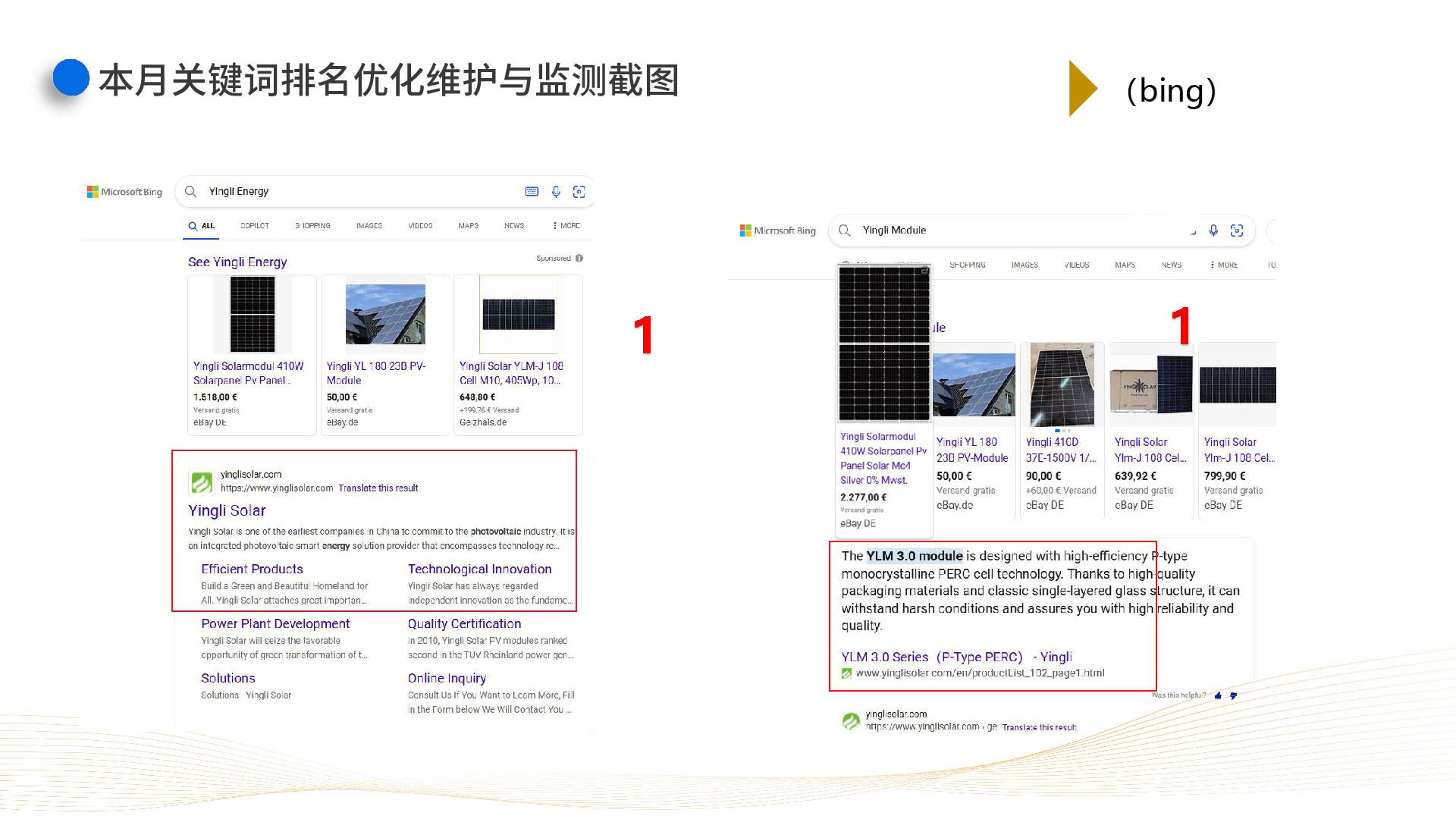Click the Sponsored info icon above product ads
This screenshot has width=1456, height=819.
[579, 259]
